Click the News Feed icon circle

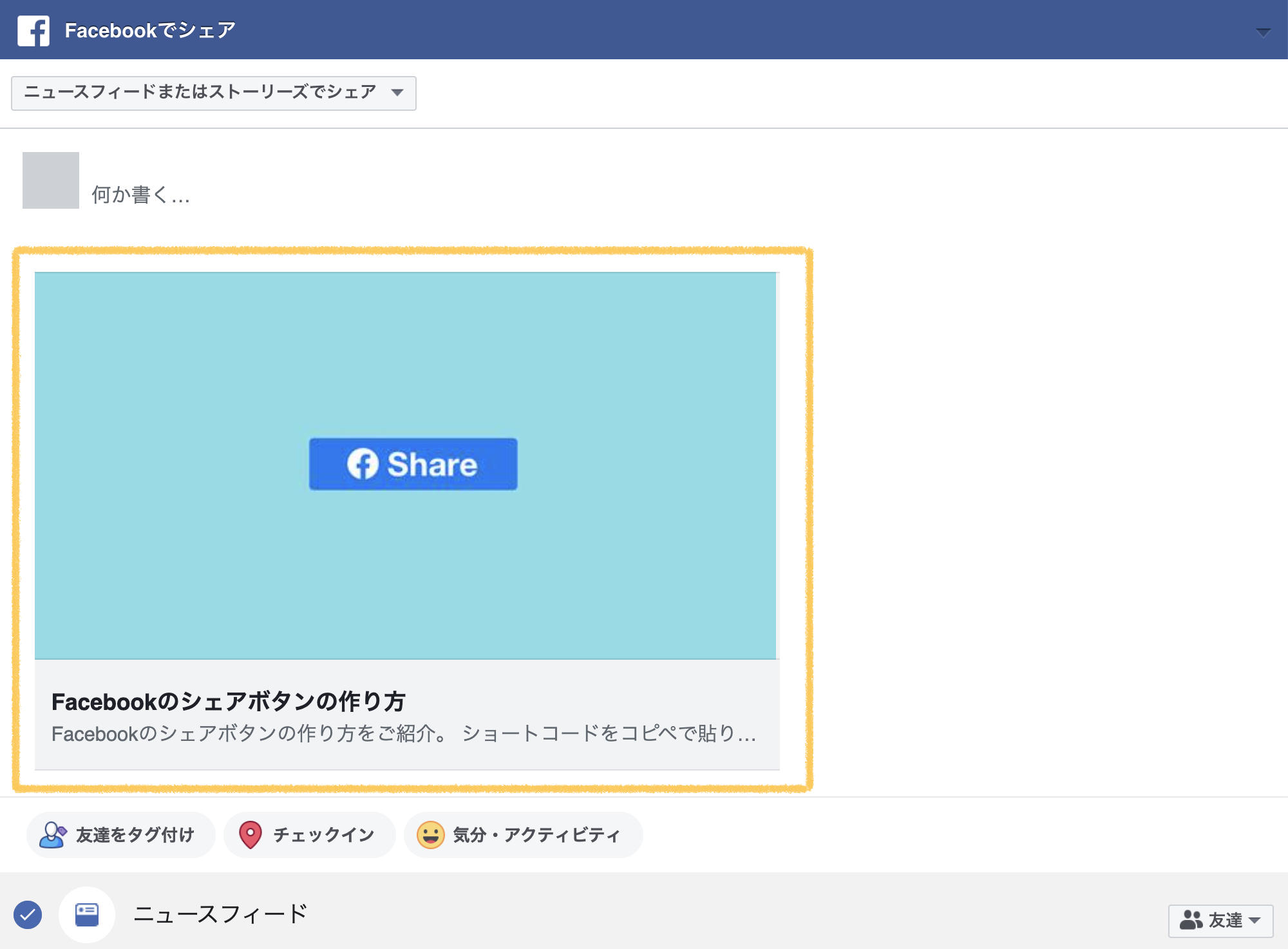[x=87, y=914]
